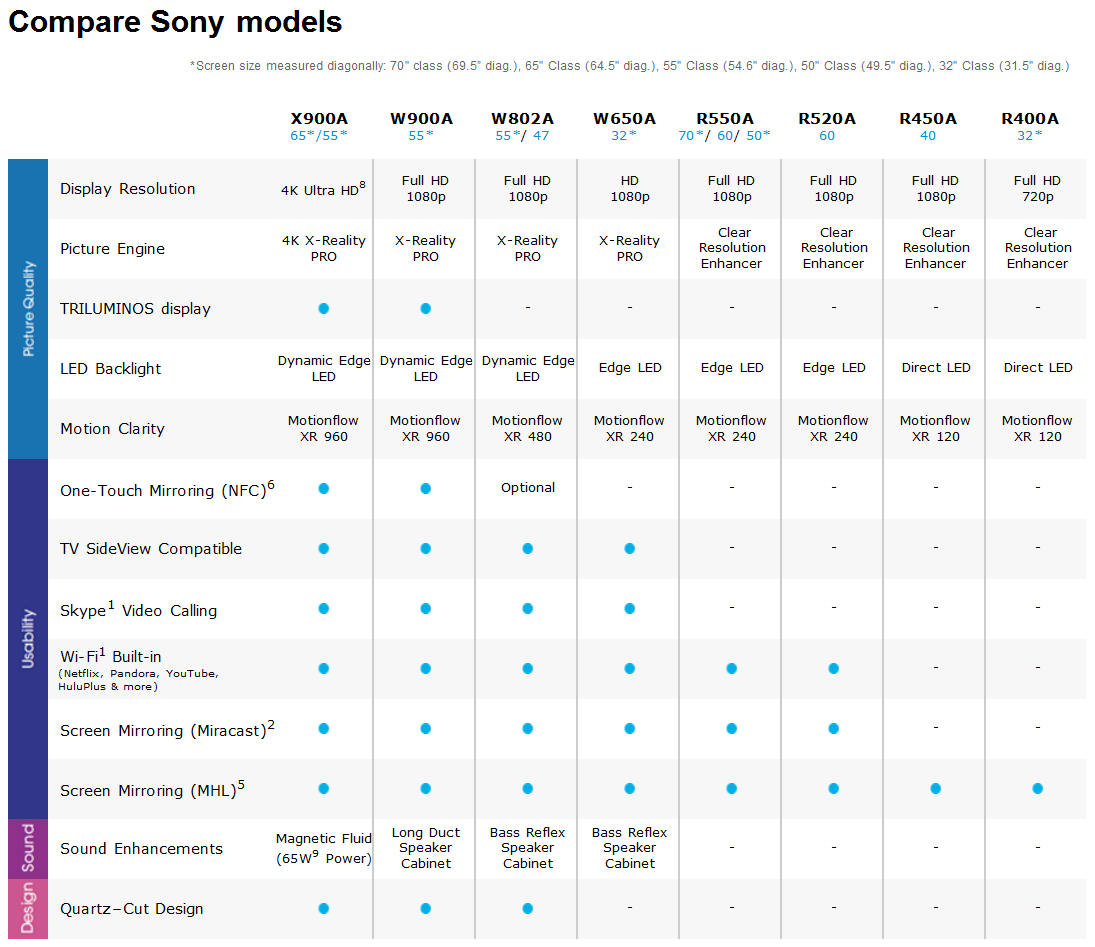Select the 70* size under R550A
1095x947 pixels.
point(691,135)
